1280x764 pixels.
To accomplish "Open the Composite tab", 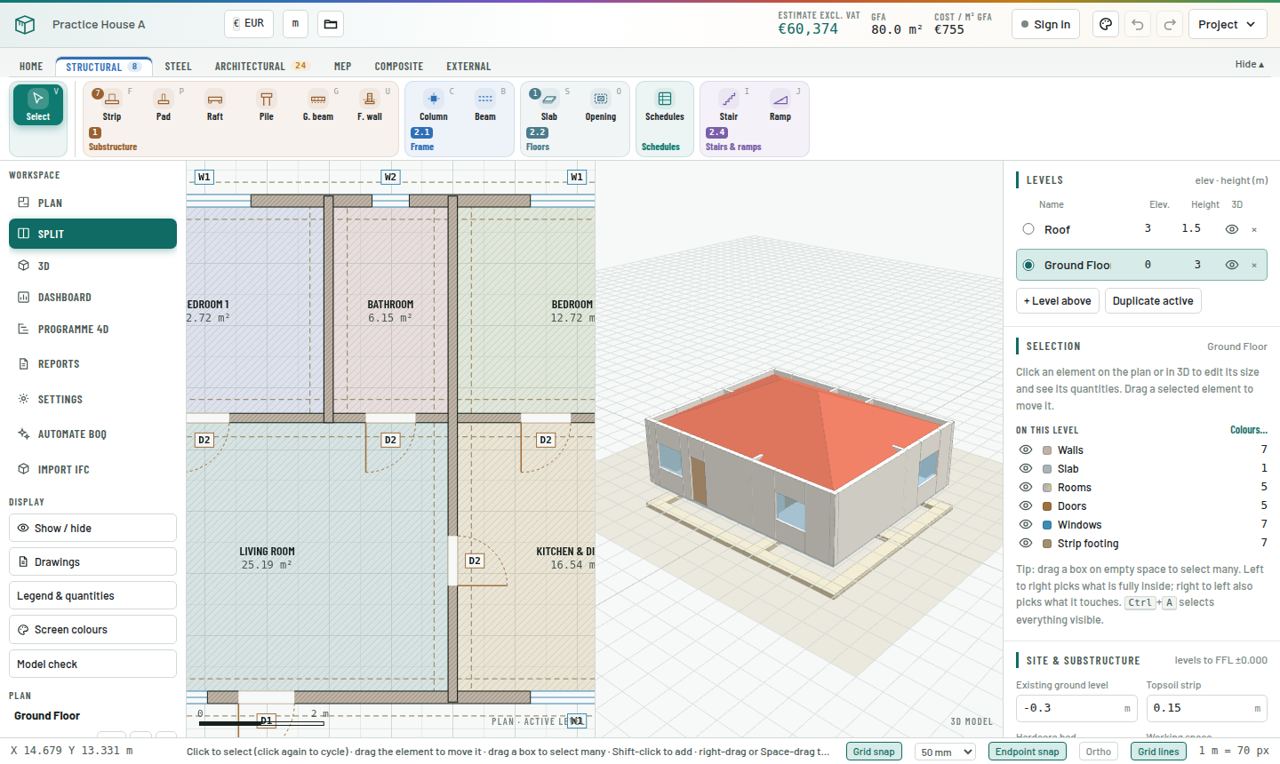I will (x=399, y=66).
